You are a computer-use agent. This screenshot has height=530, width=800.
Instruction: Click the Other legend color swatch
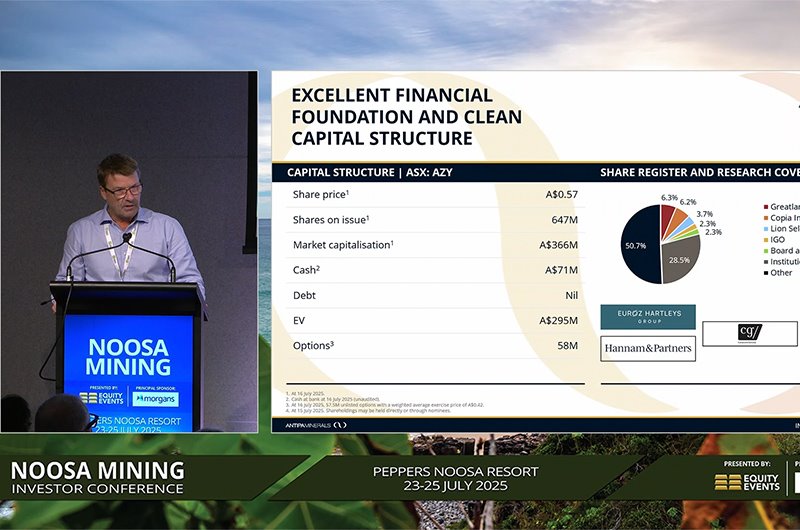tap(766, 273)
